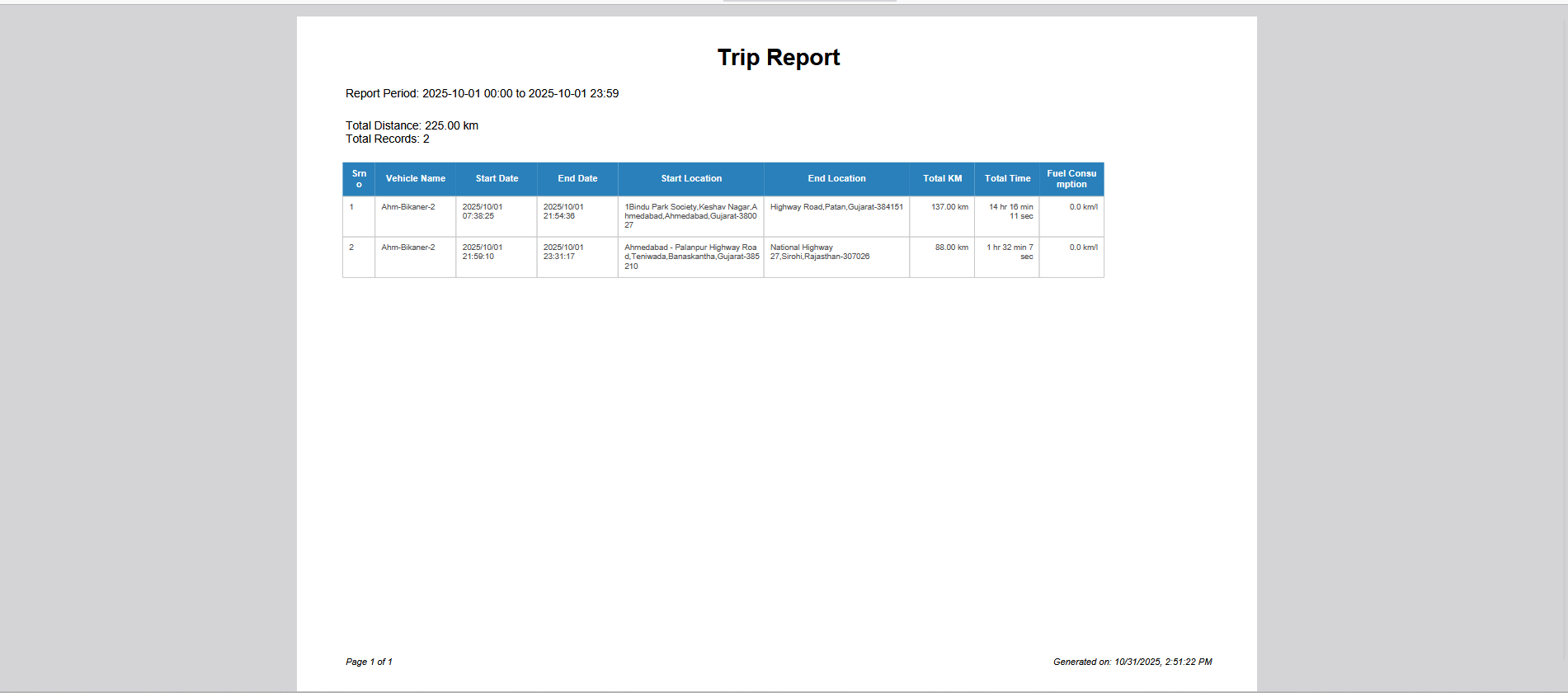Select the Report Period text line
This screenshot has height=693, width=1568.
(x=482, y=94)
